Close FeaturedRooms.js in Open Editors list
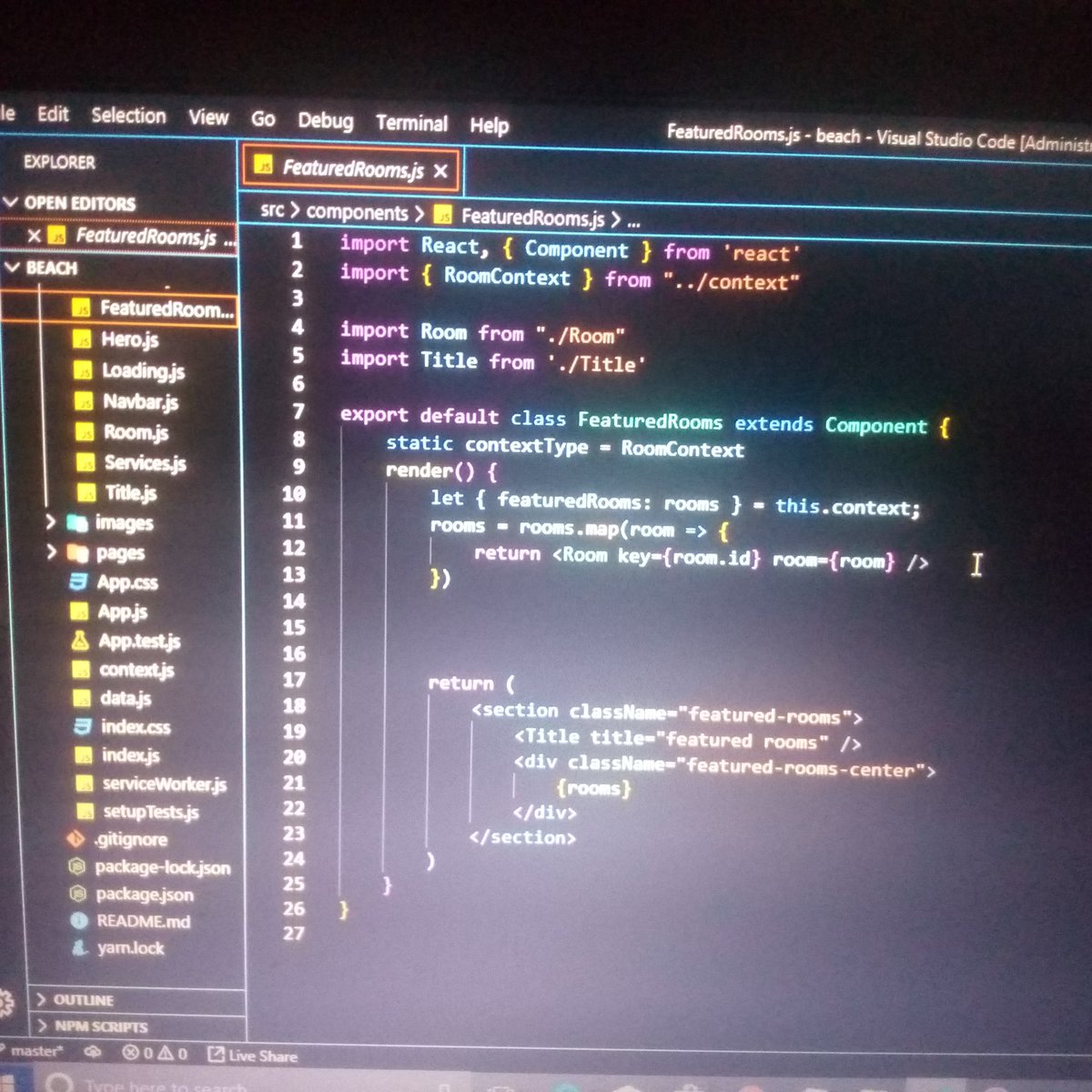Screen dimensions: 1092x1092 35,236
